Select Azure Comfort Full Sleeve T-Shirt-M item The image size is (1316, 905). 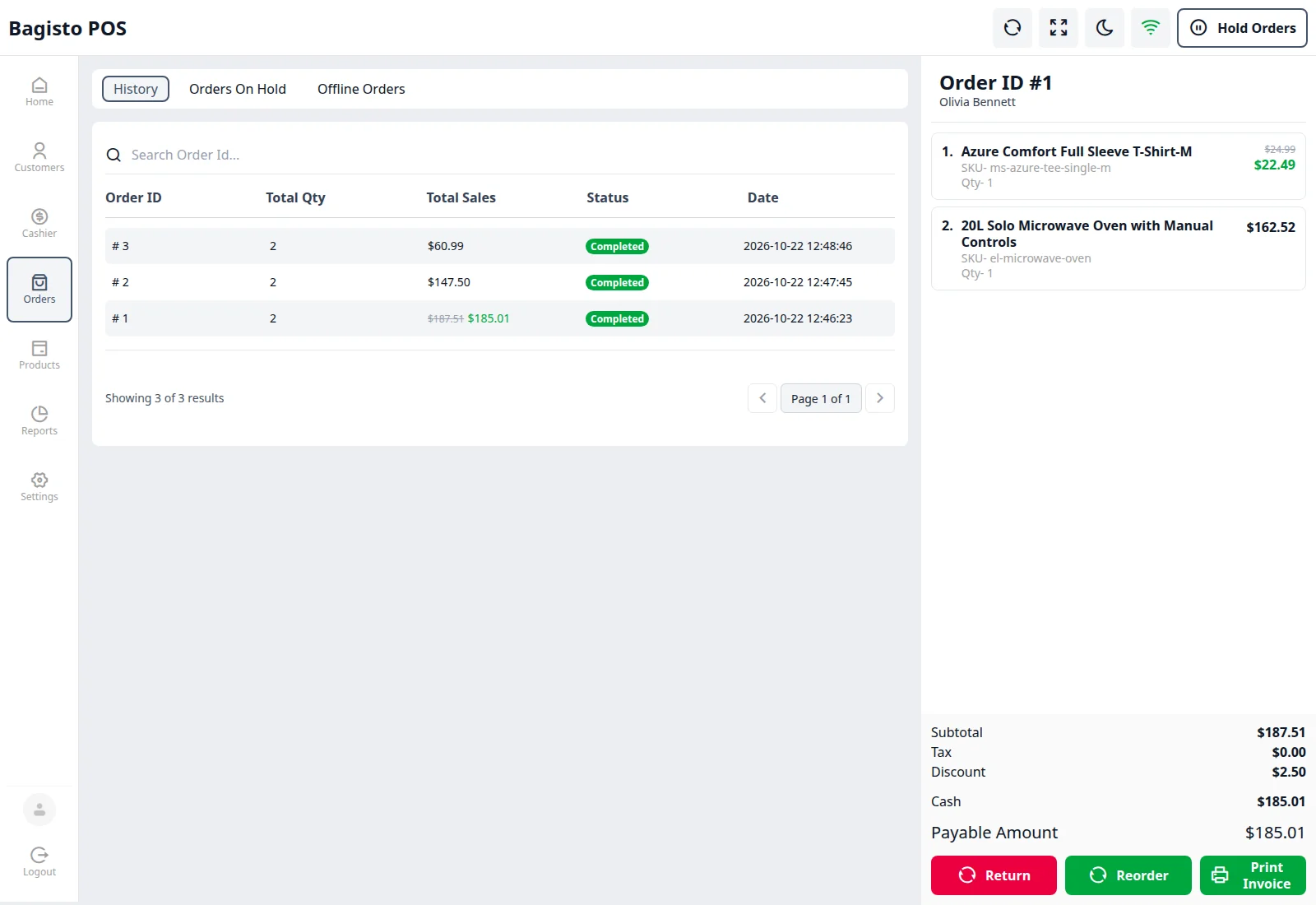(x=1119, y=166)
